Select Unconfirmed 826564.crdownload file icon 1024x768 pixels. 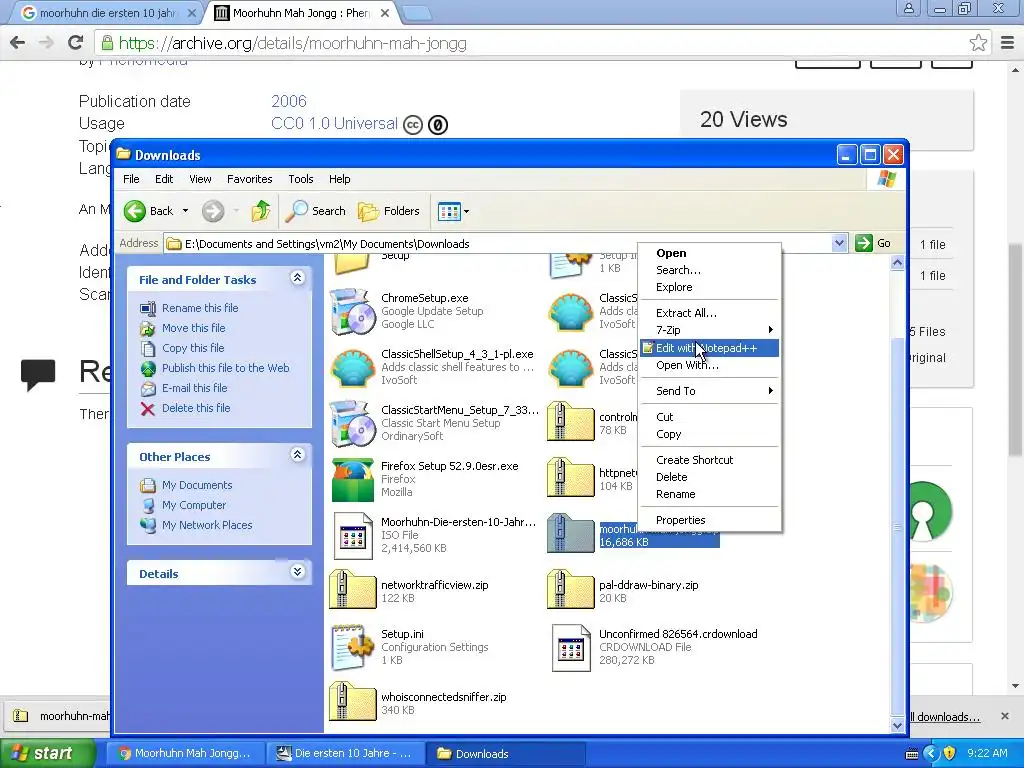[x=571, y=647]
